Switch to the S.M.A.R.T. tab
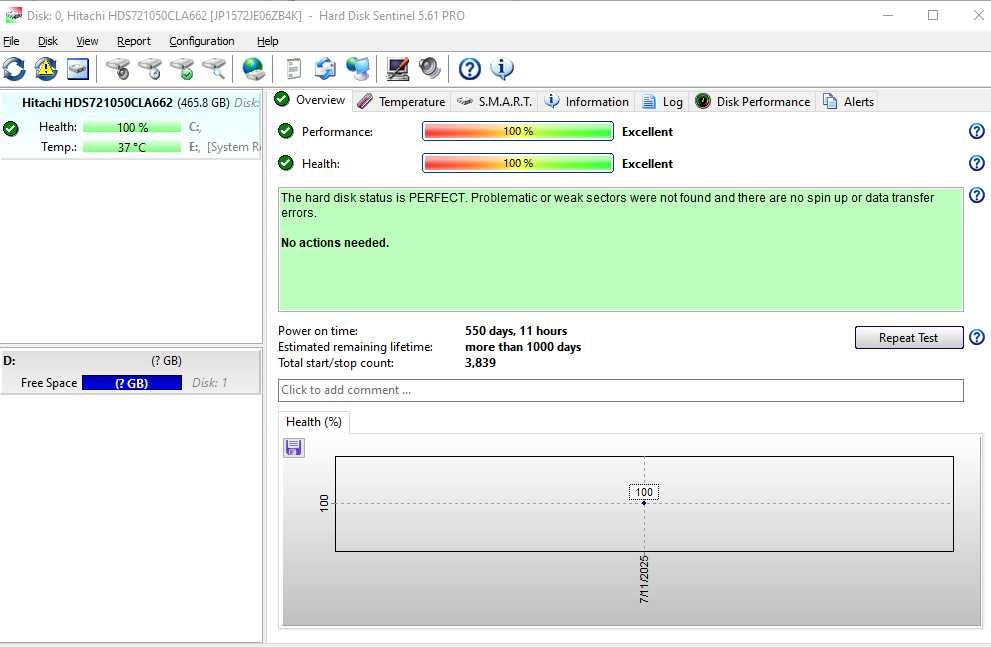The height and width of the screenshot is (647, 991). [494, 102]
